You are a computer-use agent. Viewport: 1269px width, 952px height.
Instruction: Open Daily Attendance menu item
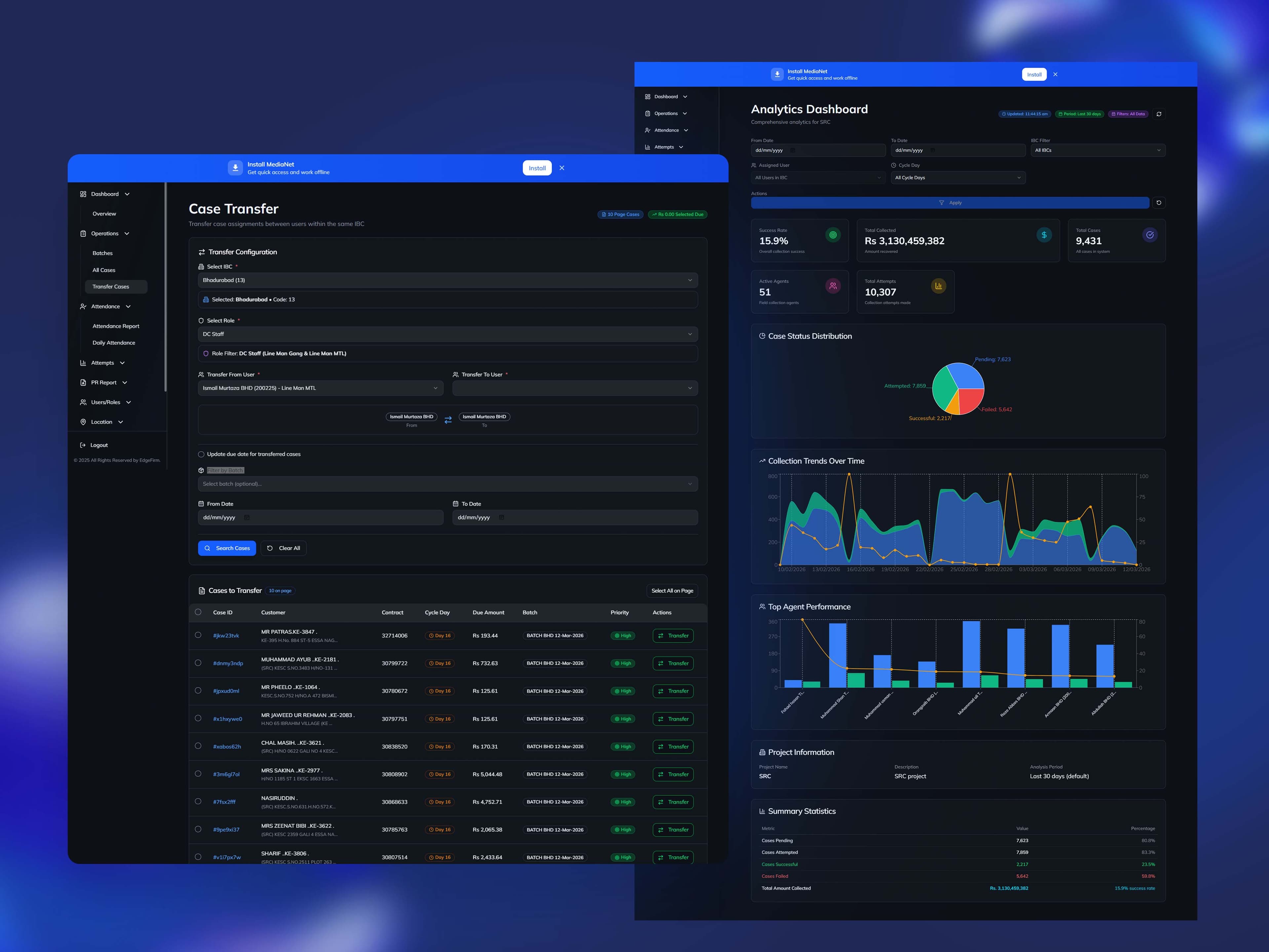tap(114, 343)
